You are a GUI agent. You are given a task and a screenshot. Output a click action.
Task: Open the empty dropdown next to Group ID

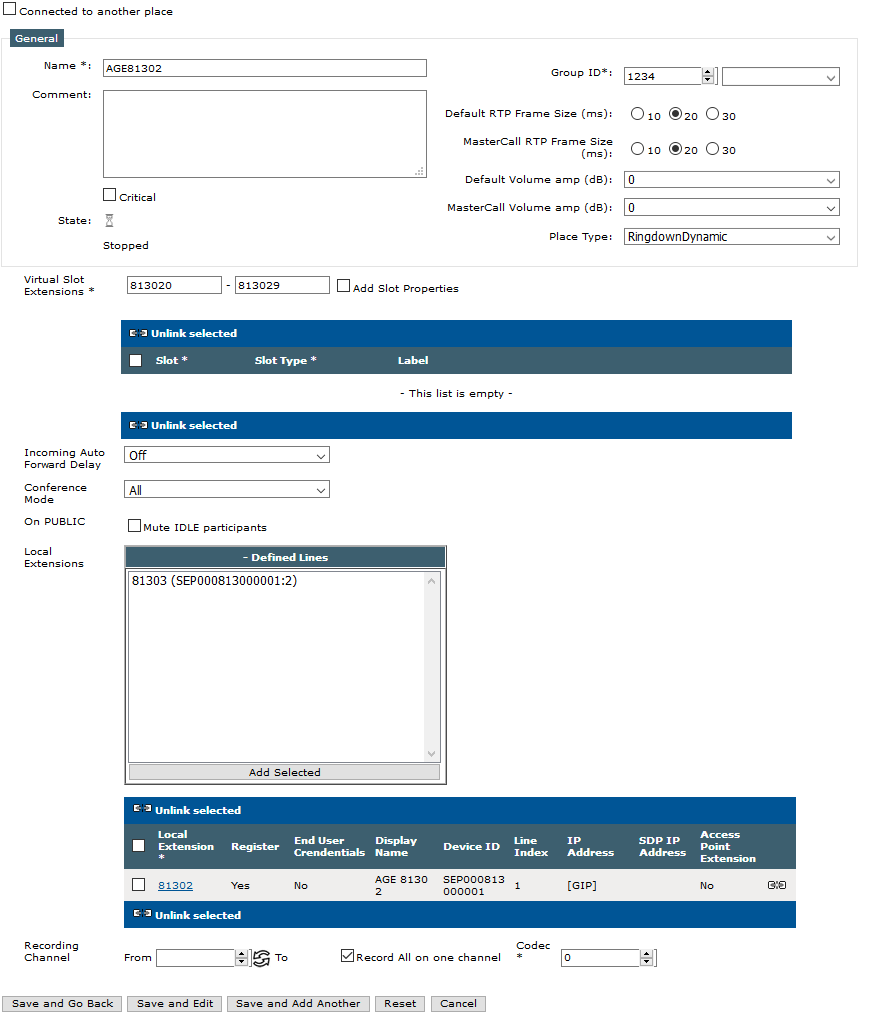(x=780, y=77)
